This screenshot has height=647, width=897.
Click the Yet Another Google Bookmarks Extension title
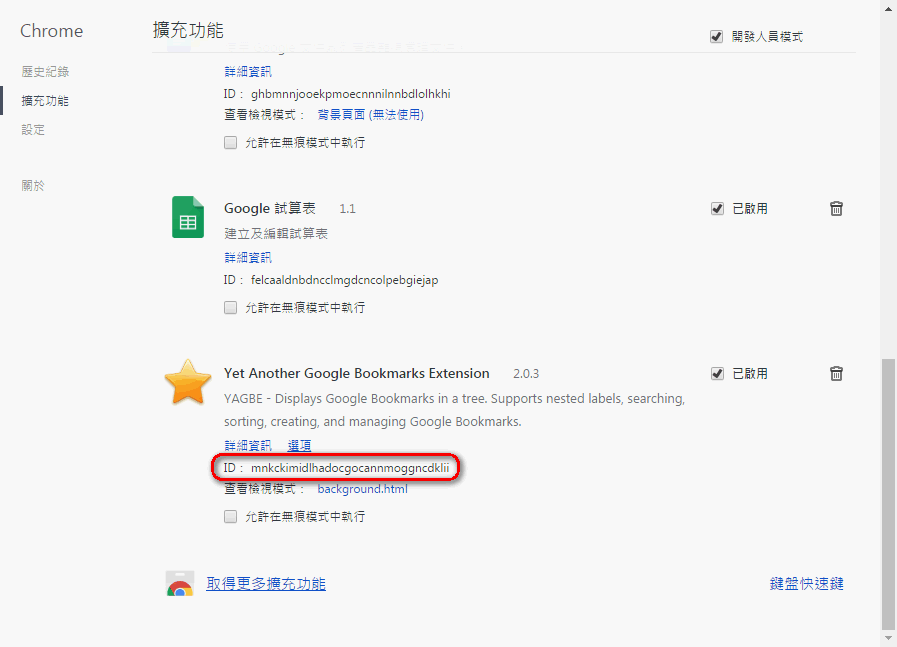pyautogui.click(x=357, y=374)
